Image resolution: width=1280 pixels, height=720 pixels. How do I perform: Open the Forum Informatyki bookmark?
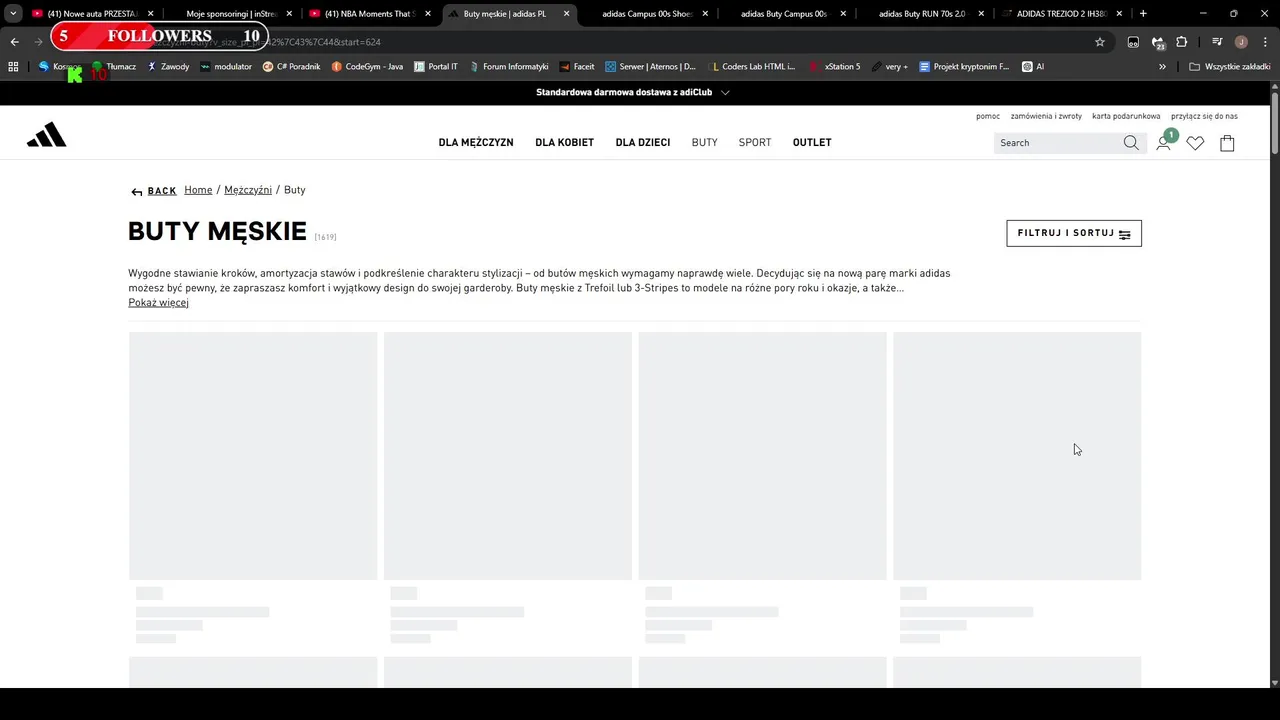(x=508, y=66)
